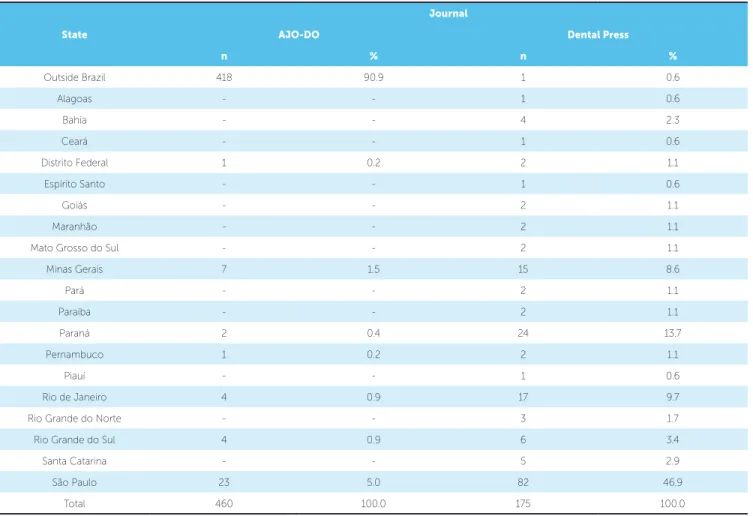Click the 1.5 percentage in Minas Gerais row
Viewport: 753px width, 516px height.
(374, 269)
